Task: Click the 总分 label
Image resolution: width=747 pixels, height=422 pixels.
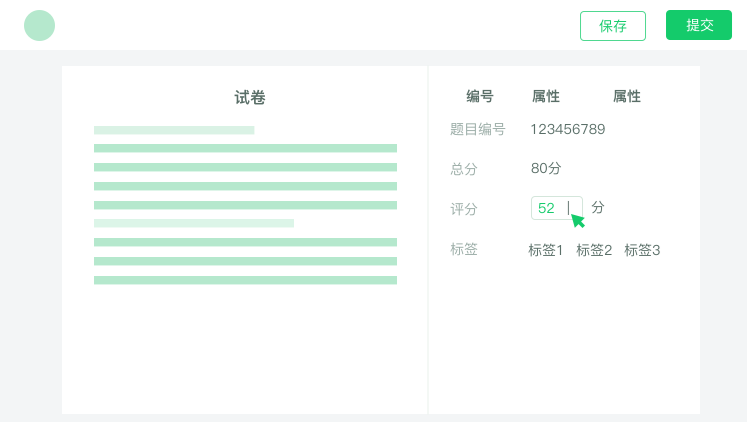Action: tap(464, 169)
